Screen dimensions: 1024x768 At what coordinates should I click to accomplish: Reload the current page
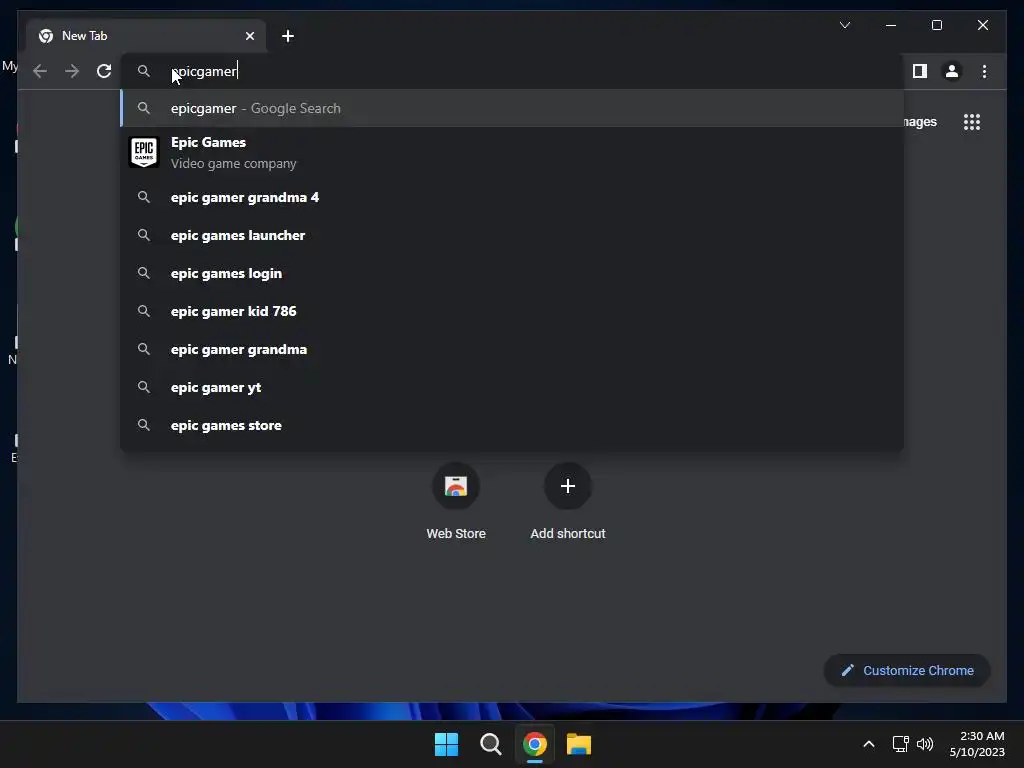[x=104, y=71]
